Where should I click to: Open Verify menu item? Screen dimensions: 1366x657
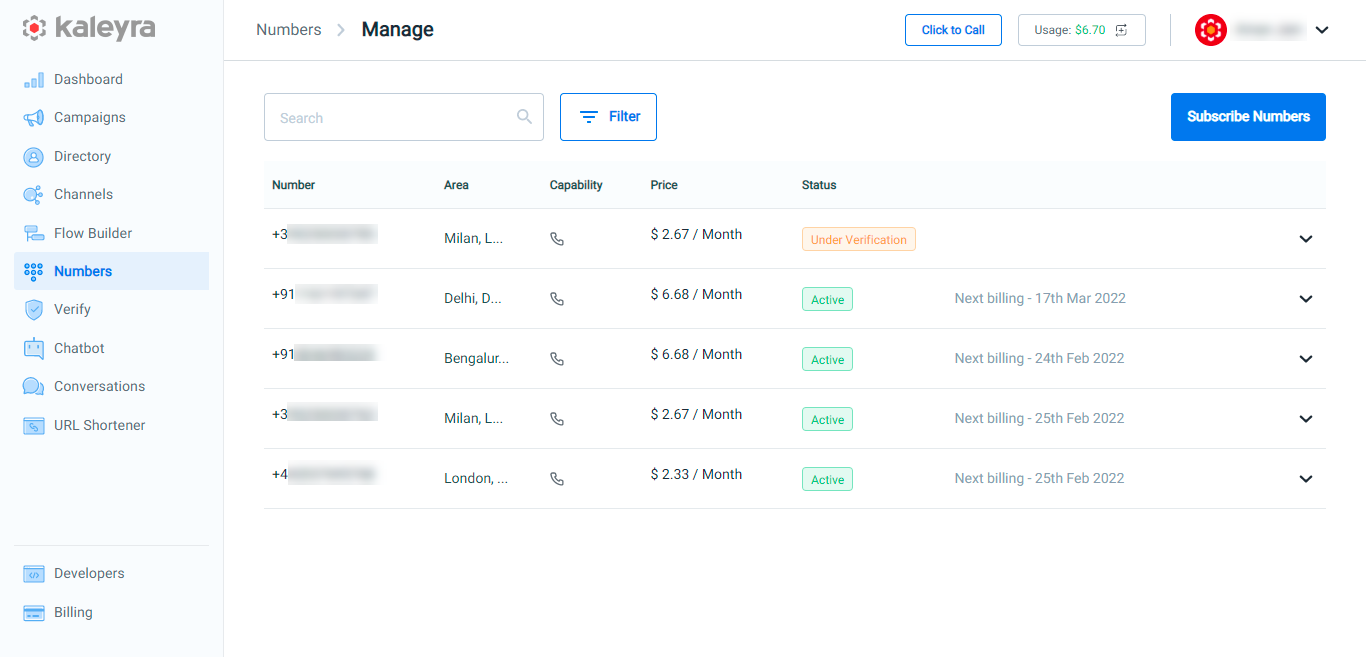[111, 310]
